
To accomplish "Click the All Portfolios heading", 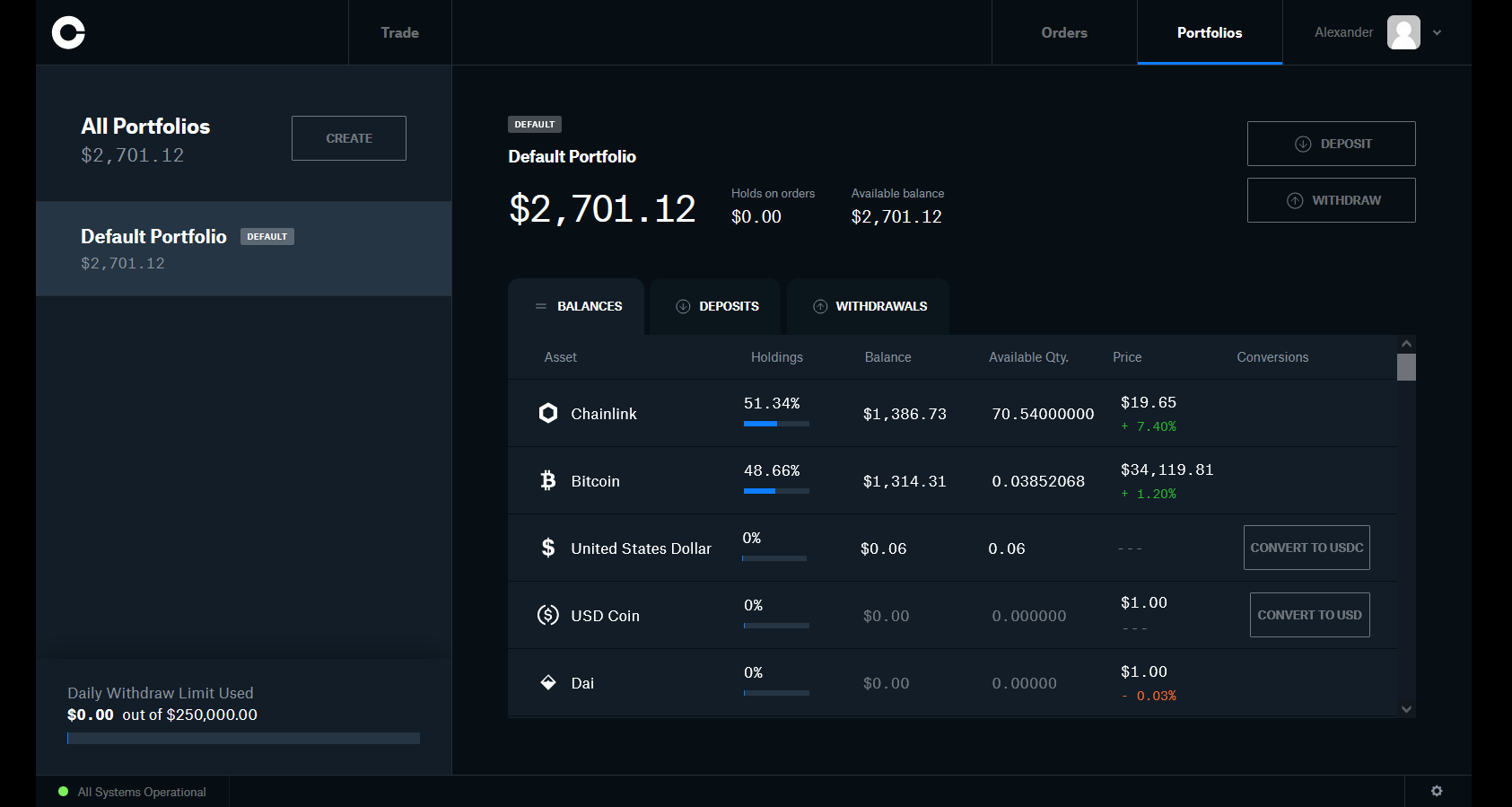I will 145,127.
